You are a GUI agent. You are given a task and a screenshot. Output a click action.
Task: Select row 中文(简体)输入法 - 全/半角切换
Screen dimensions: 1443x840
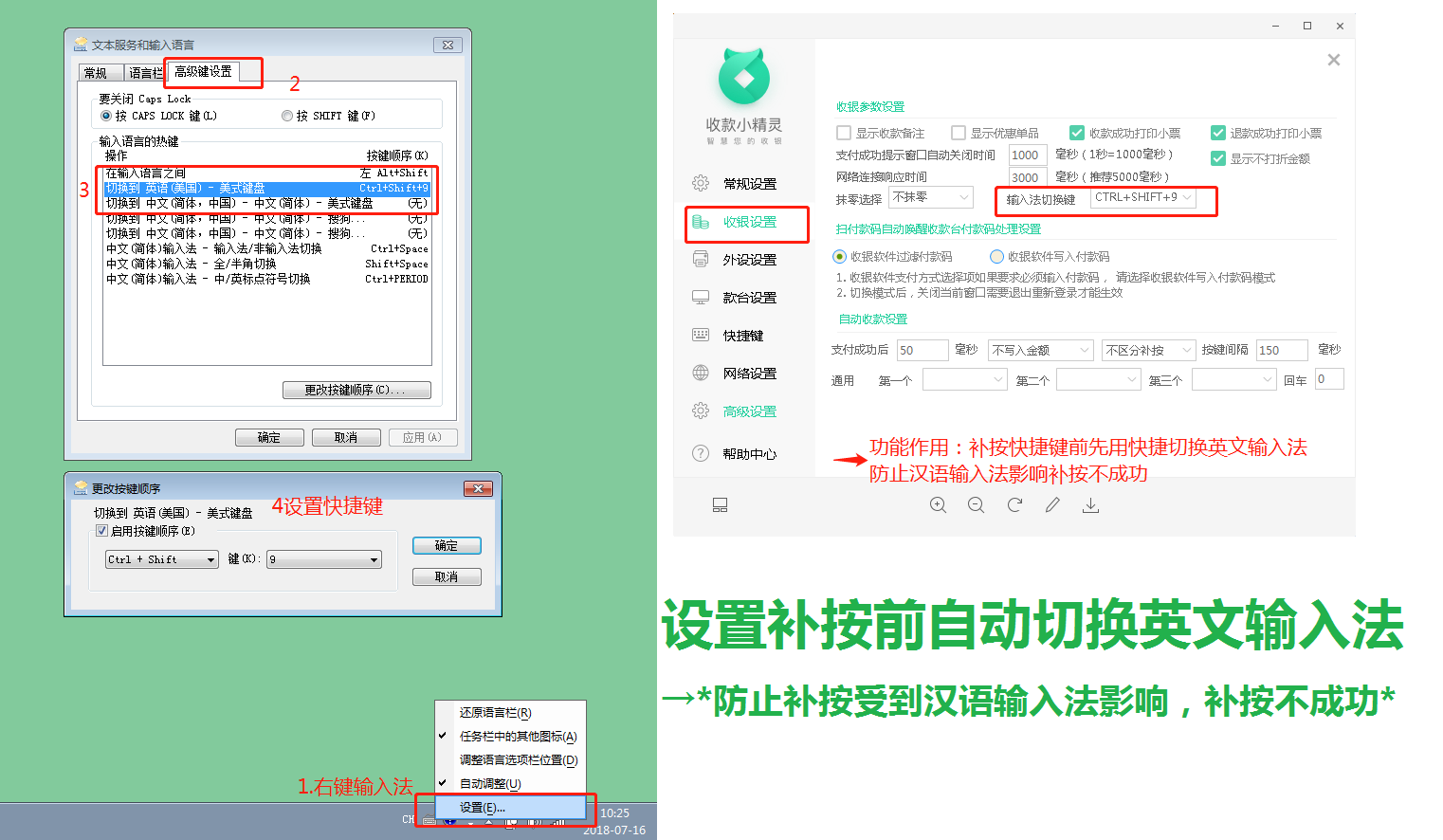point(266,264)
